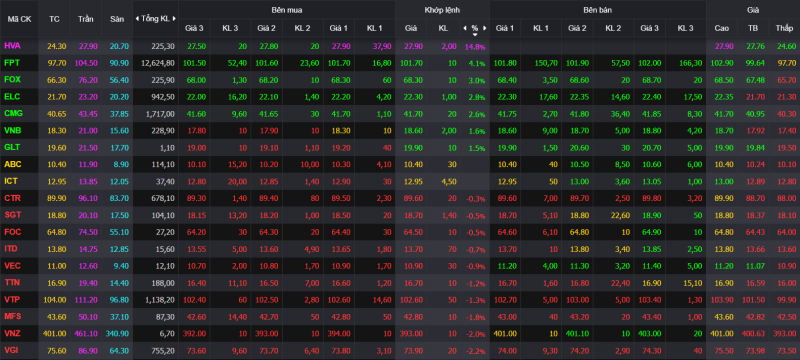This screenshot has width=800, height=360.
Task: Toggle sort indicator under % column
Action: click(x=475, y=35)
